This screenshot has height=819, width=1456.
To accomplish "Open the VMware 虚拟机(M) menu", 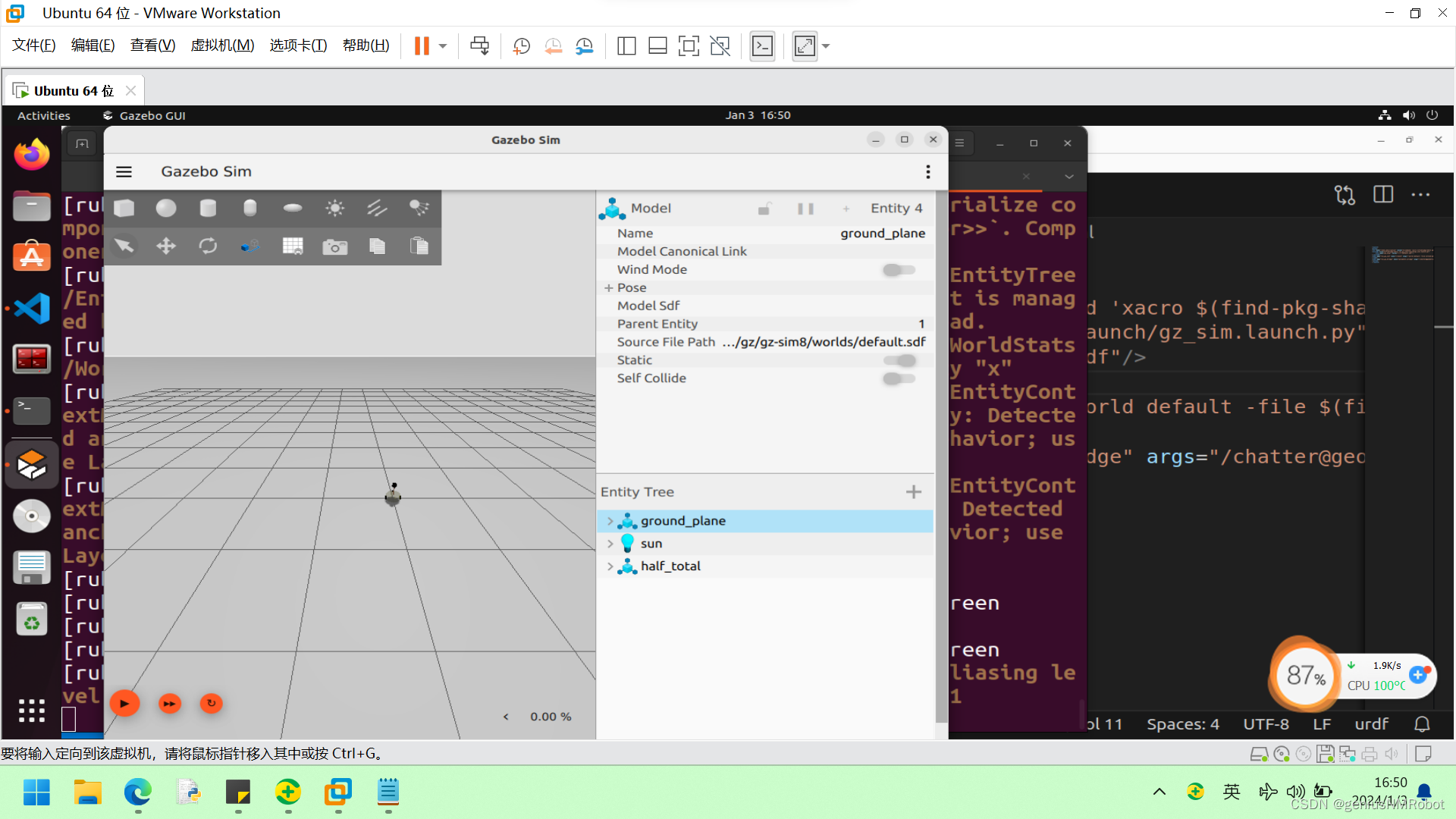I will [222, 45].
